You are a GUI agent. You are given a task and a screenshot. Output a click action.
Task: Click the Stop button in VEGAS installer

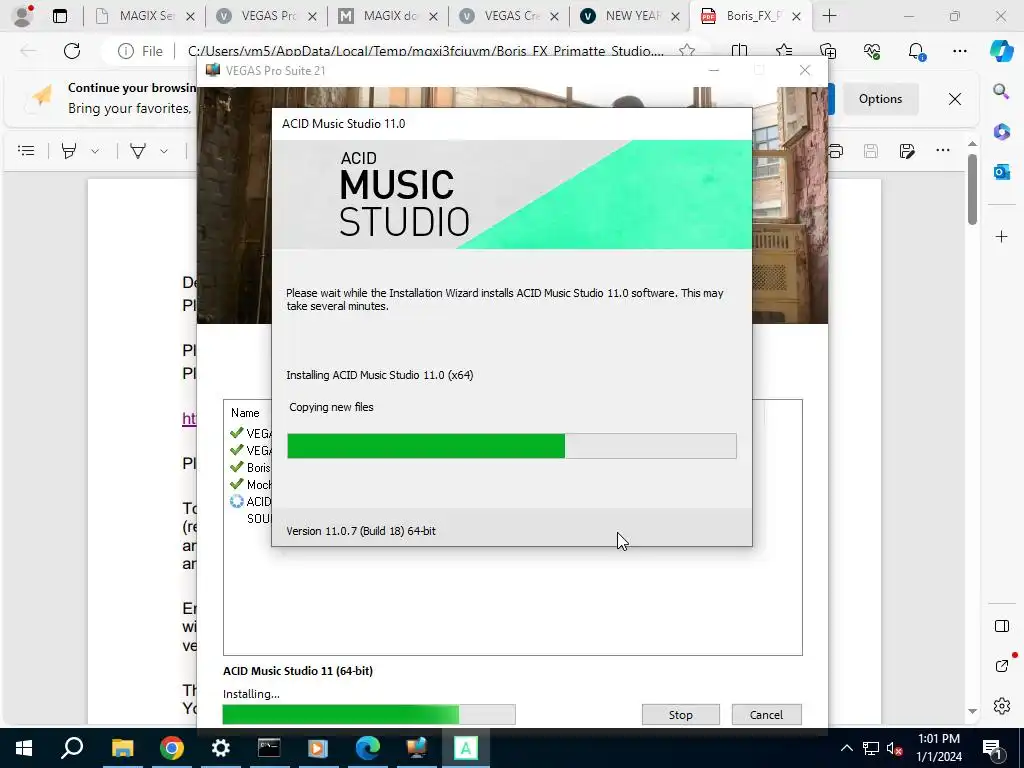coord(680,714)
